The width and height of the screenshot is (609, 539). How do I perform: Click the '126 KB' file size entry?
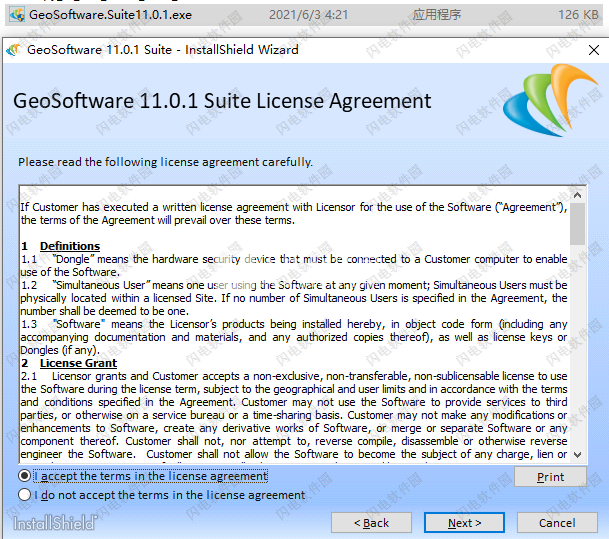pyautogui.click(x=578, y=15)
